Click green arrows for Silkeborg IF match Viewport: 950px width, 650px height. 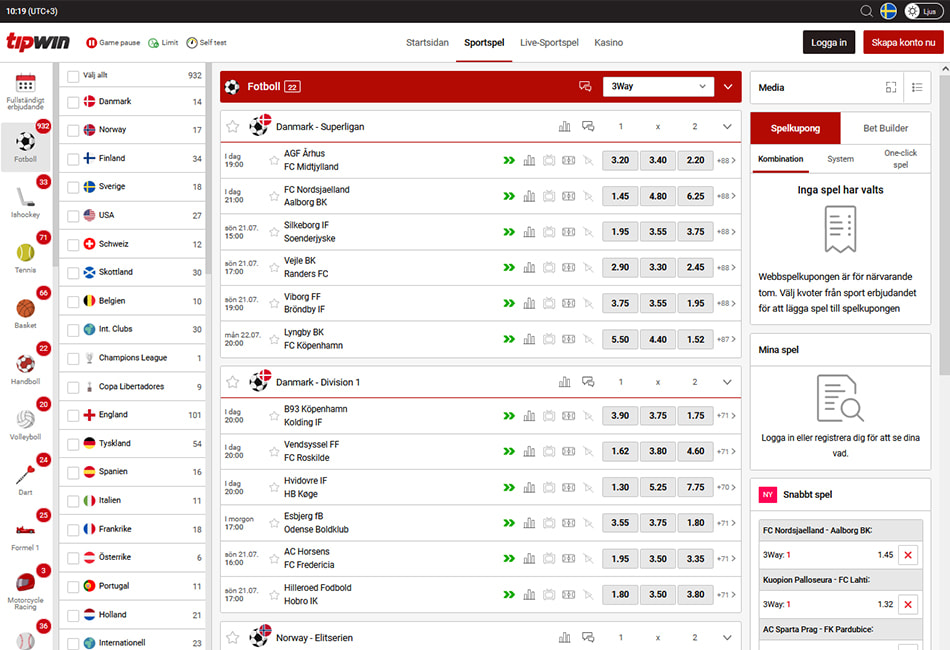(x=509, y=232)
